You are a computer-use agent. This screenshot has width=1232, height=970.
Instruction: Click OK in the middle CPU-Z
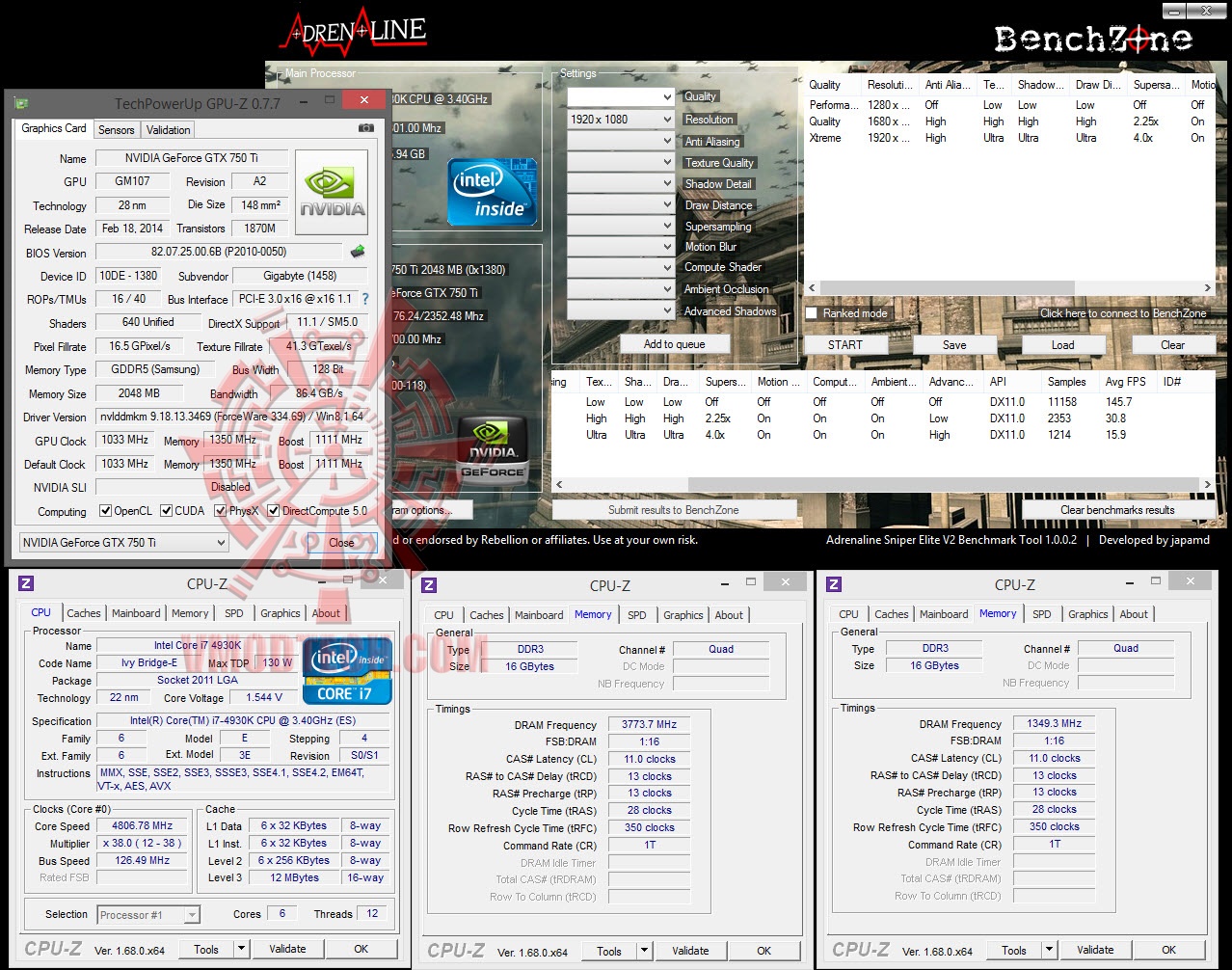[x=763, y=951]
